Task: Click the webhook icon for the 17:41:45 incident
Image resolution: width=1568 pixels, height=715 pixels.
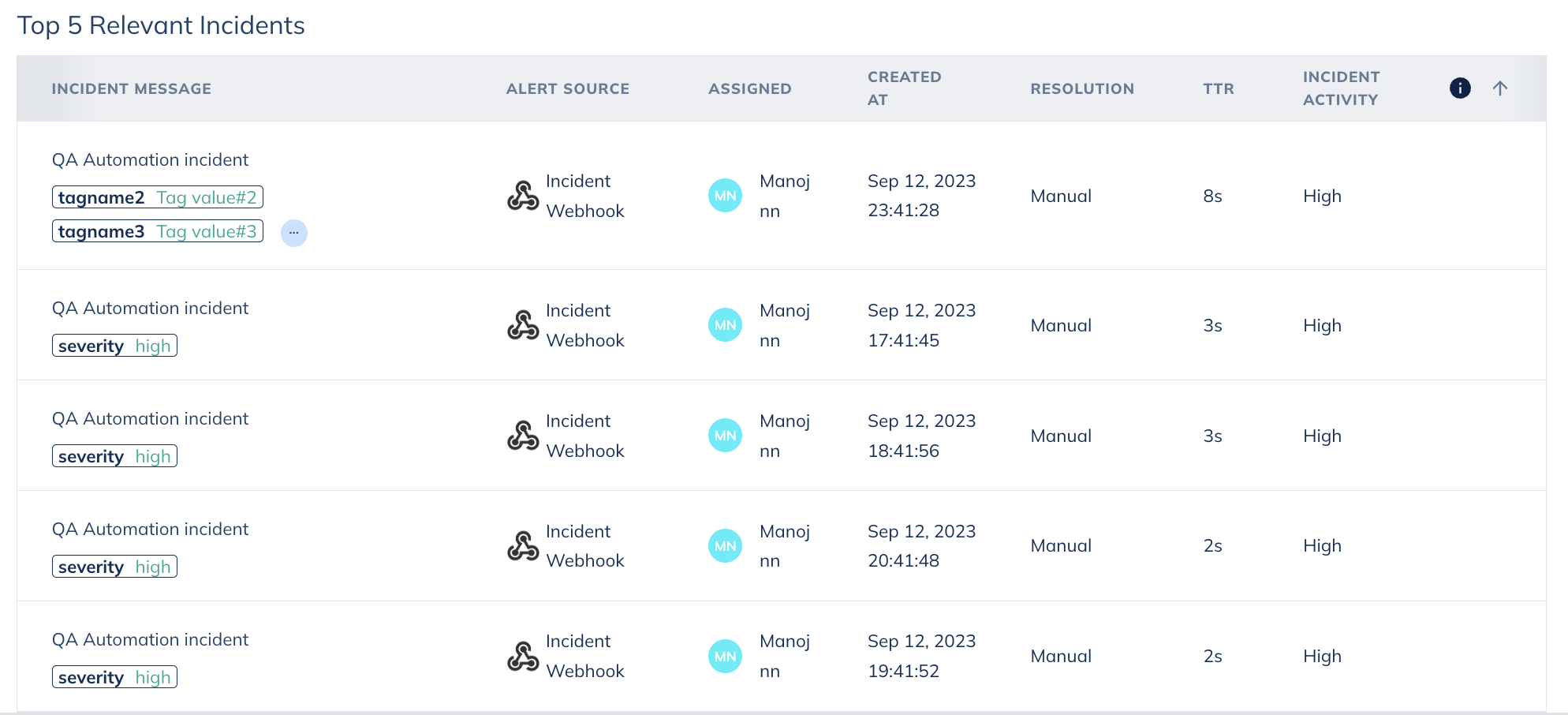Action: click(x=522, y=324)
